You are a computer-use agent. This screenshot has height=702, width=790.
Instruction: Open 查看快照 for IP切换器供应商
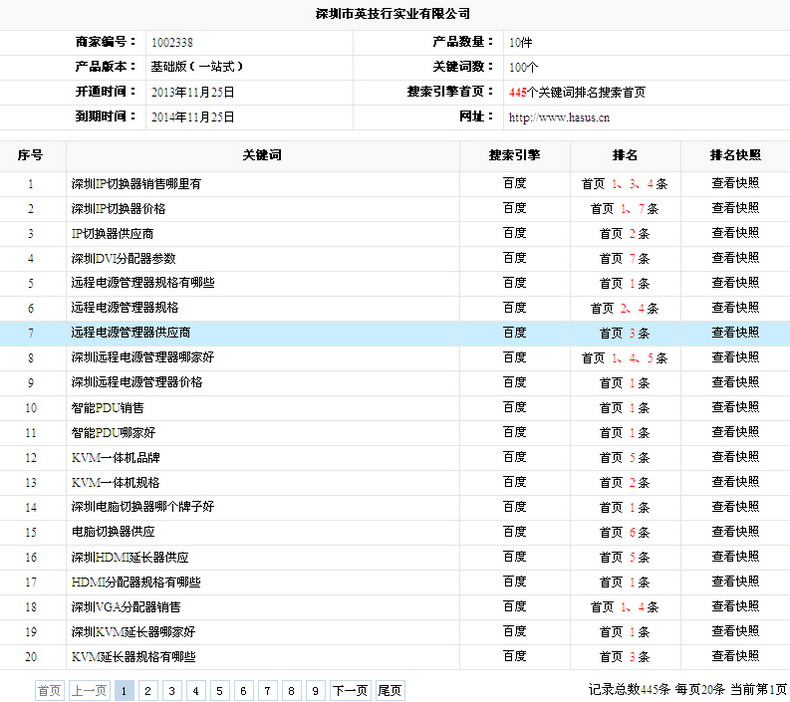tap(735, 233)
